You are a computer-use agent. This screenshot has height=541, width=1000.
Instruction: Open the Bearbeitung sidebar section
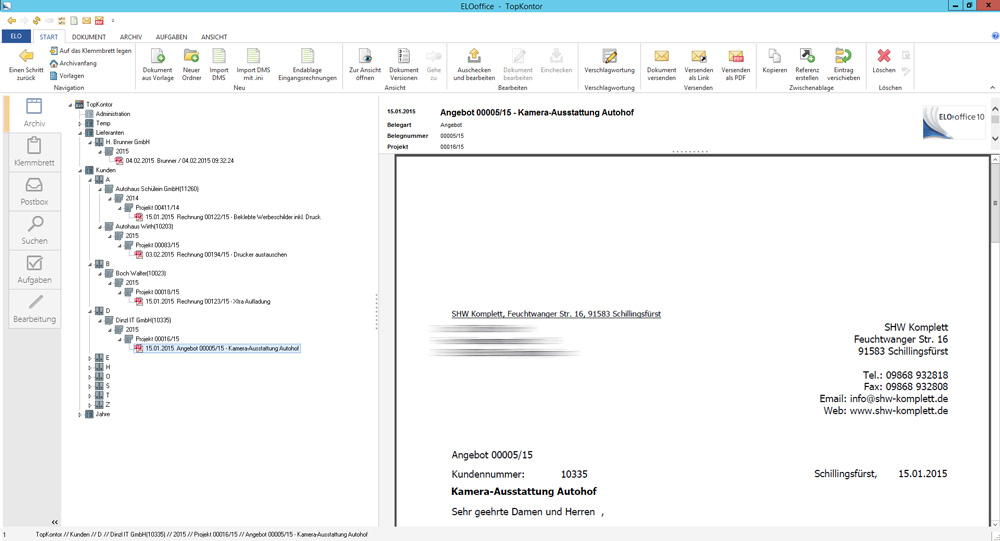(34, 309)
